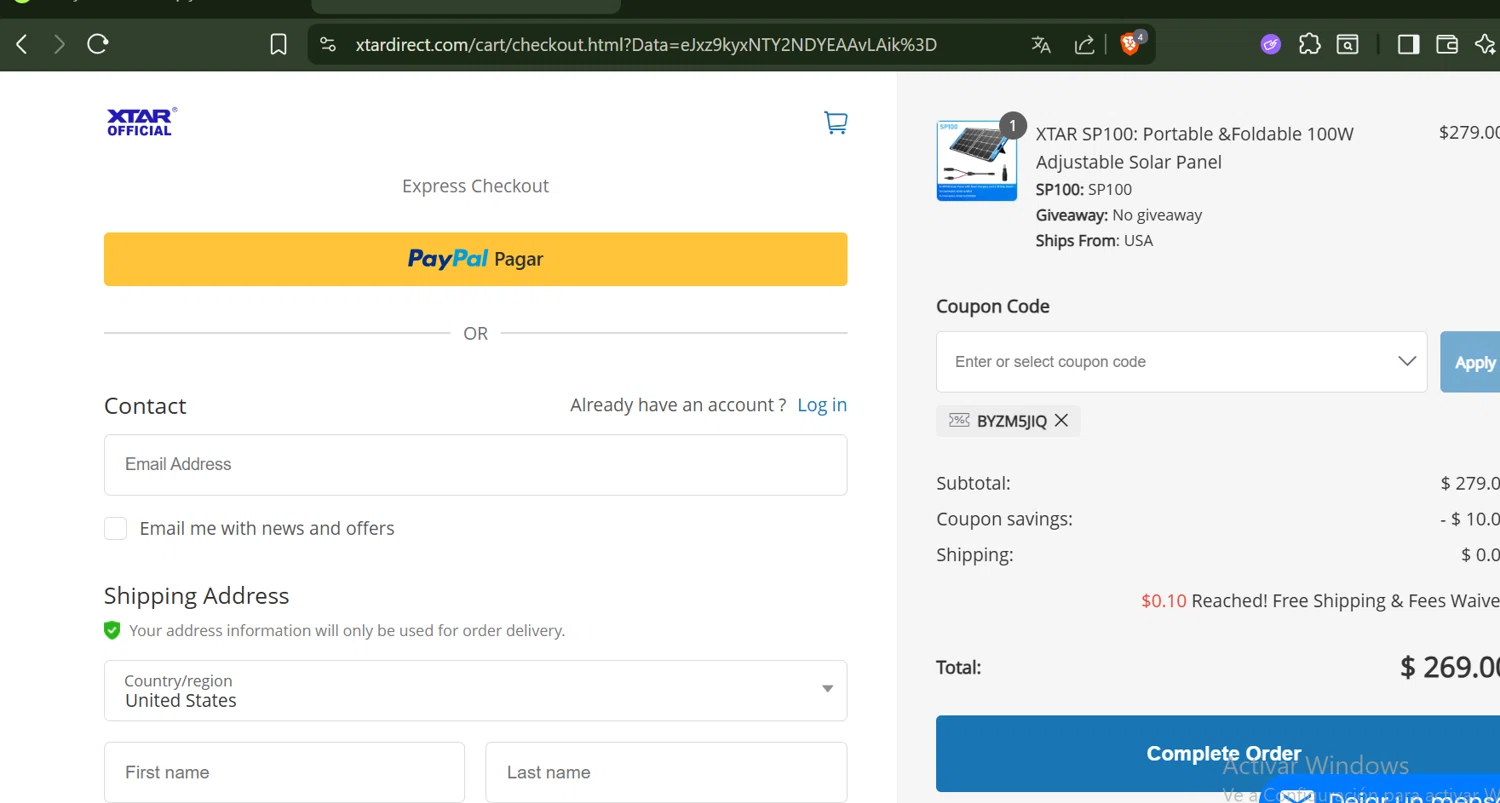Click the First name field
The width and height of the screenshot is (1500, 803).
click(x=284, y=773)
